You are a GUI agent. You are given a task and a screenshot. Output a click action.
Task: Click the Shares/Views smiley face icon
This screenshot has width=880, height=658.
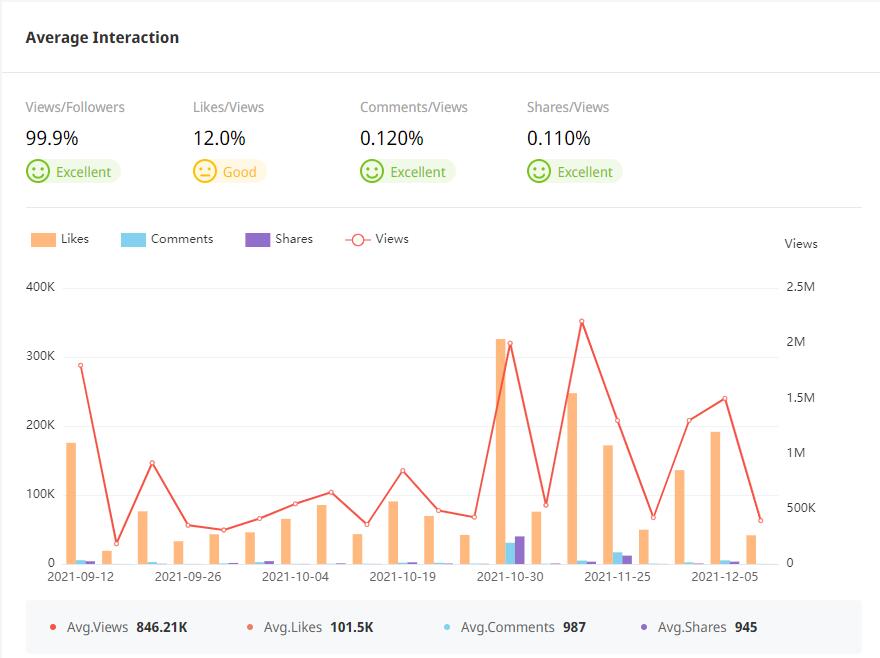point(539,171)
